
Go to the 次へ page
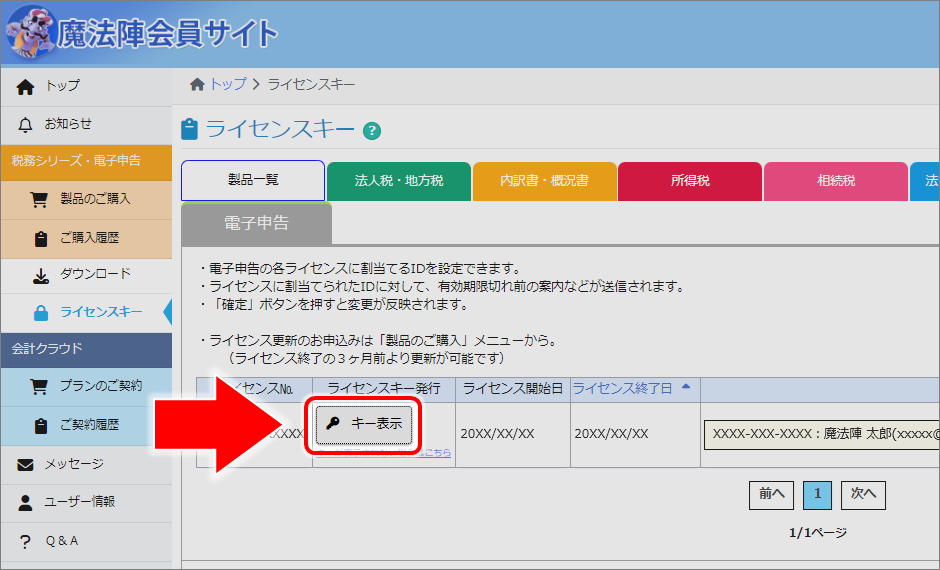tap(862, 494)
